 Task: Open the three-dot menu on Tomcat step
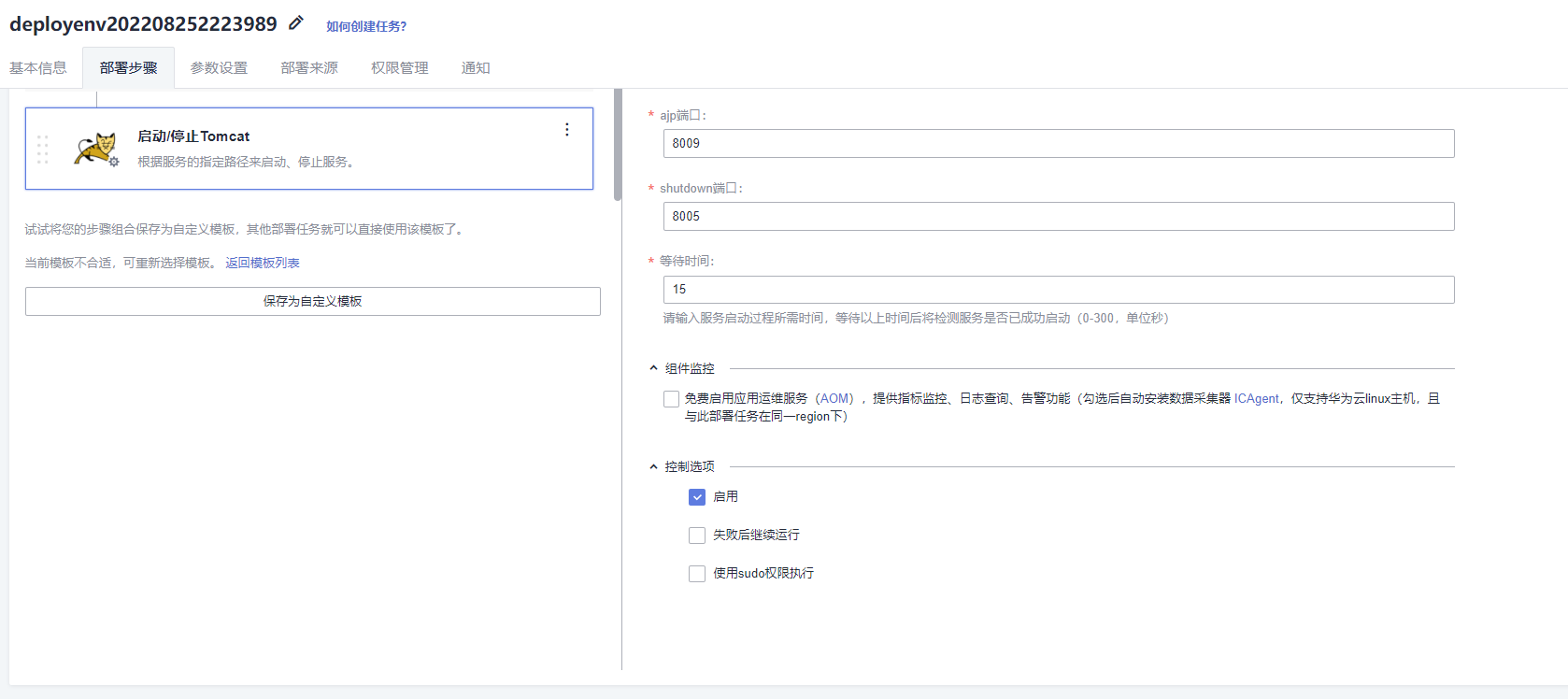click(x=566, y=130)
